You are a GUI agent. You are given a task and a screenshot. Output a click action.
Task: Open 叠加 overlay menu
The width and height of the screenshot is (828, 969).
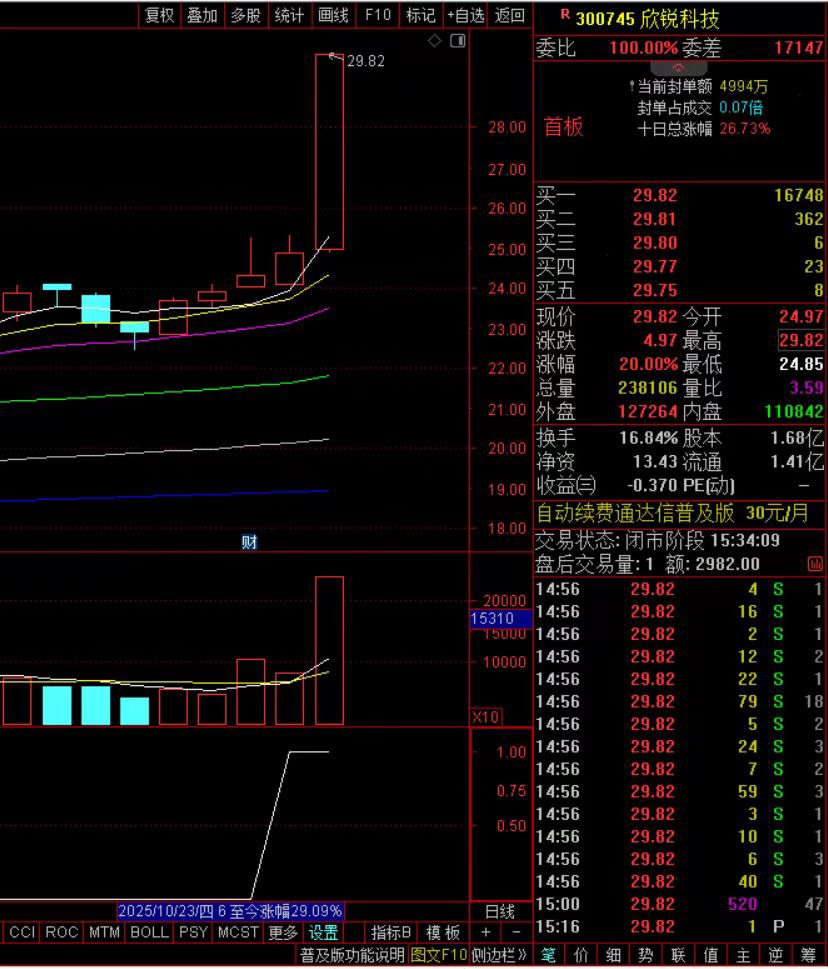click(202, 15)
